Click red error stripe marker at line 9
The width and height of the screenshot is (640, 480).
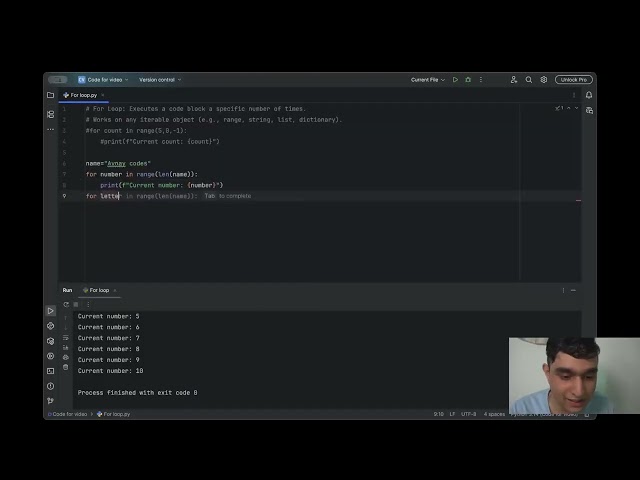[578, 200]
